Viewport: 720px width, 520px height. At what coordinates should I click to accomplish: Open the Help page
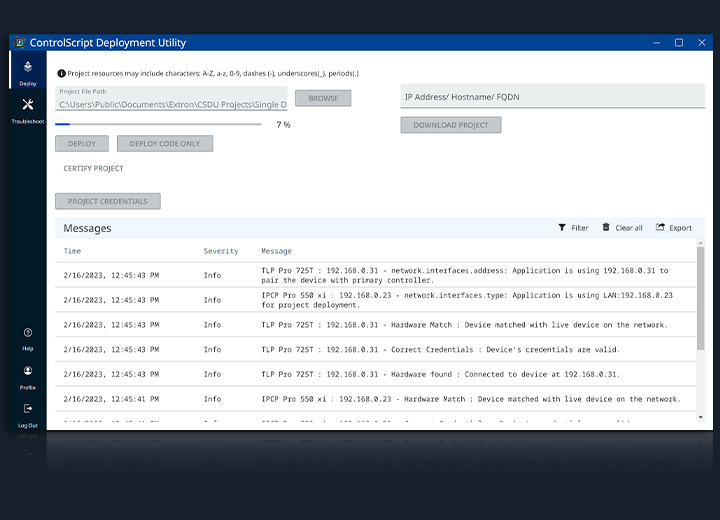28,339
